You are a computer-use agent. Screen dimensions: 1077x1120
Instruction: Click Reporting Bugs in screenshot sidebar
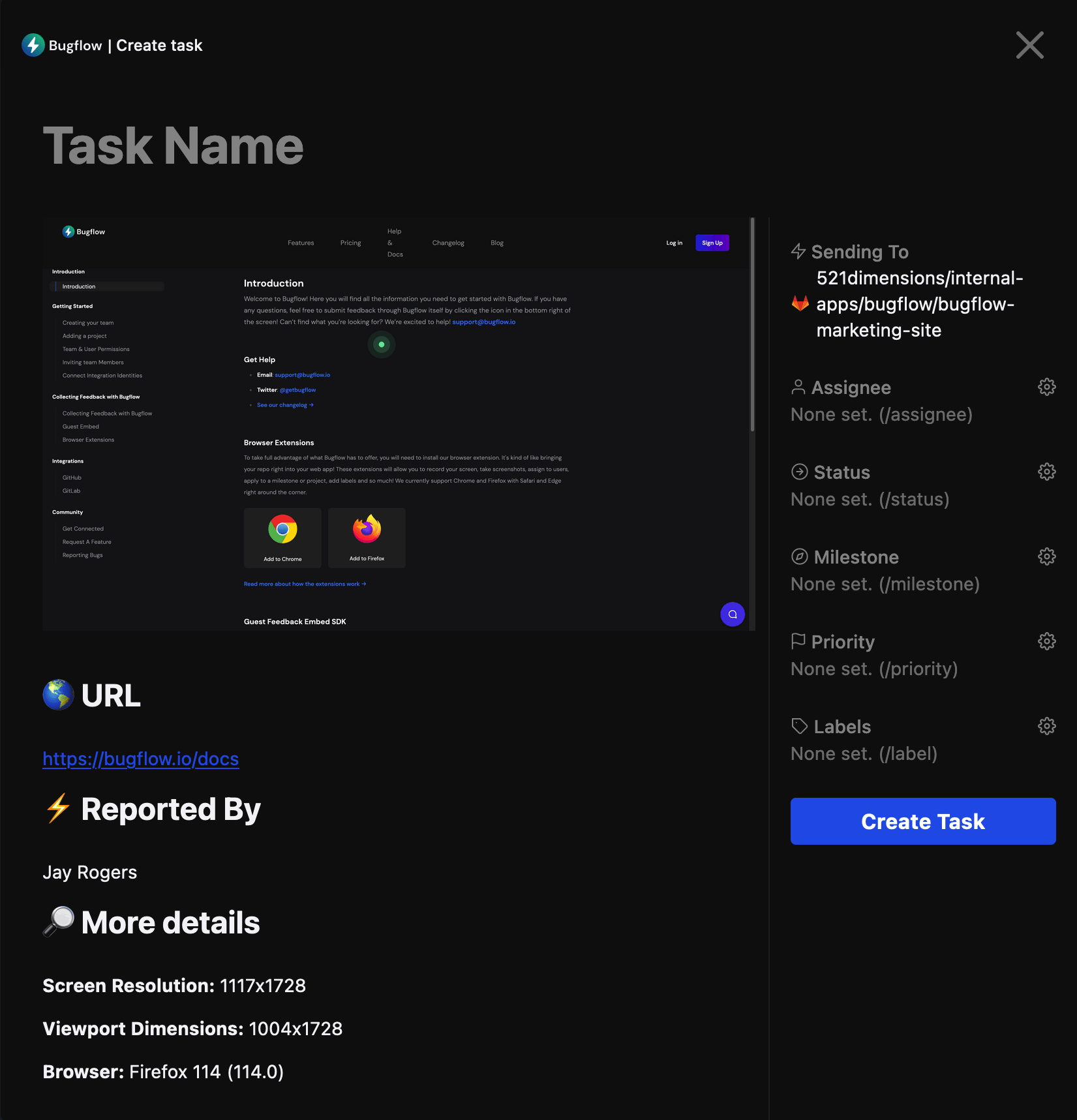pyautogui.click(x=82, y=555)
